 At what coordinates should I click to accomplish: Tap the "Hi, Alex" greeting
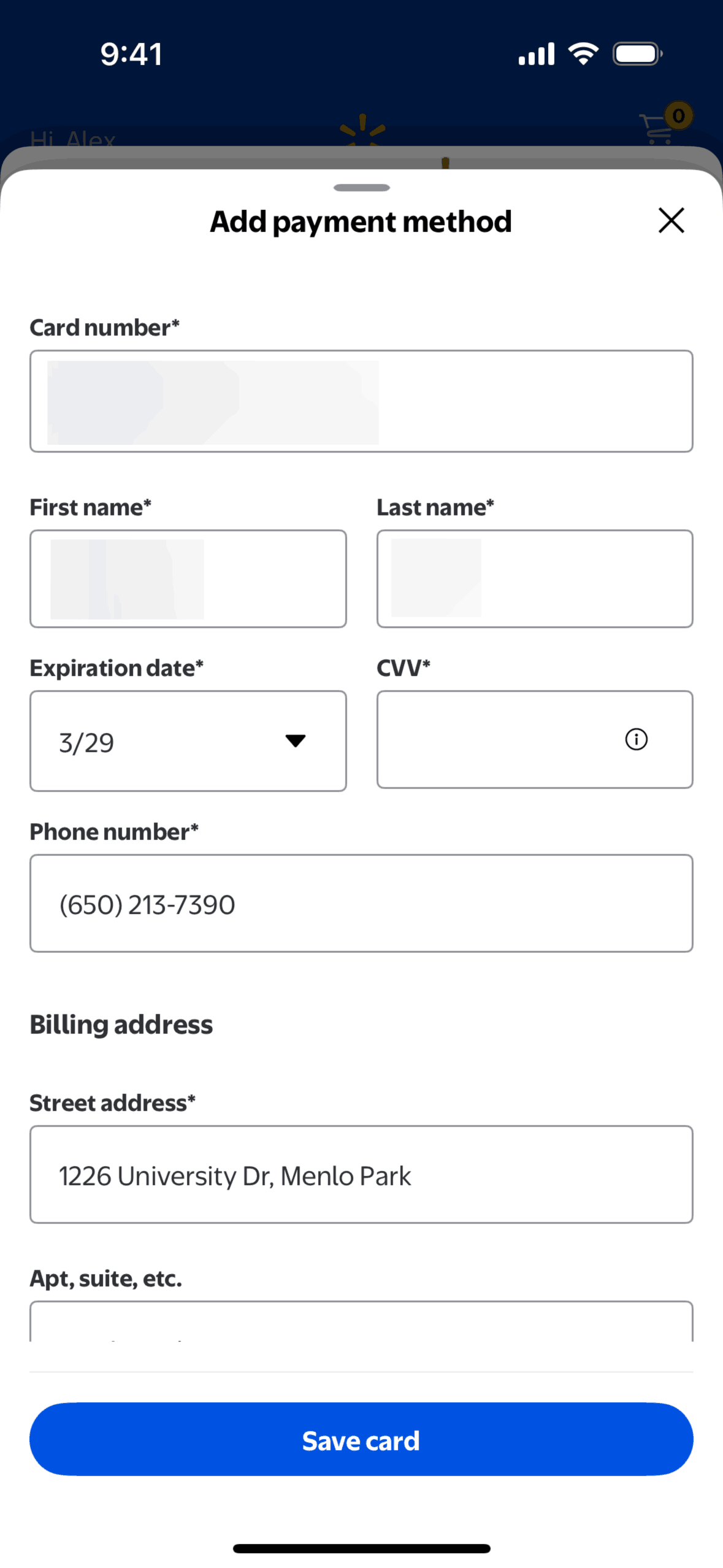click(x=73, y=140)
